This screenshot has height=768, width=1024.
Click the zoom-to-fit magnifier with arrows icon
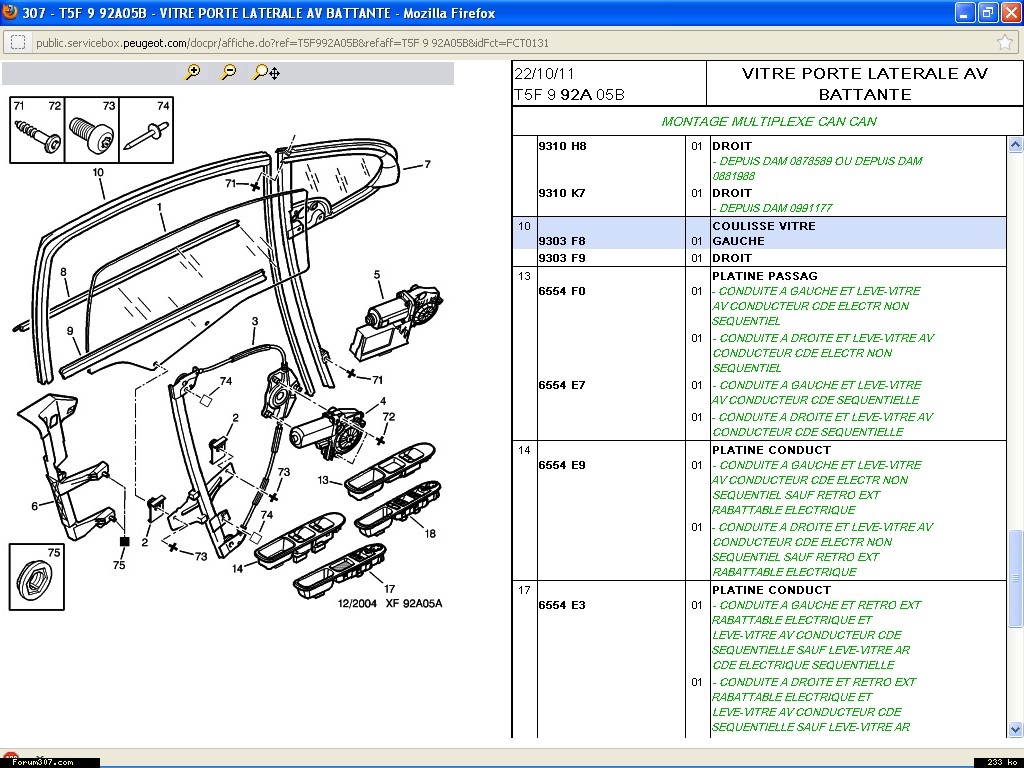(266, 72)
